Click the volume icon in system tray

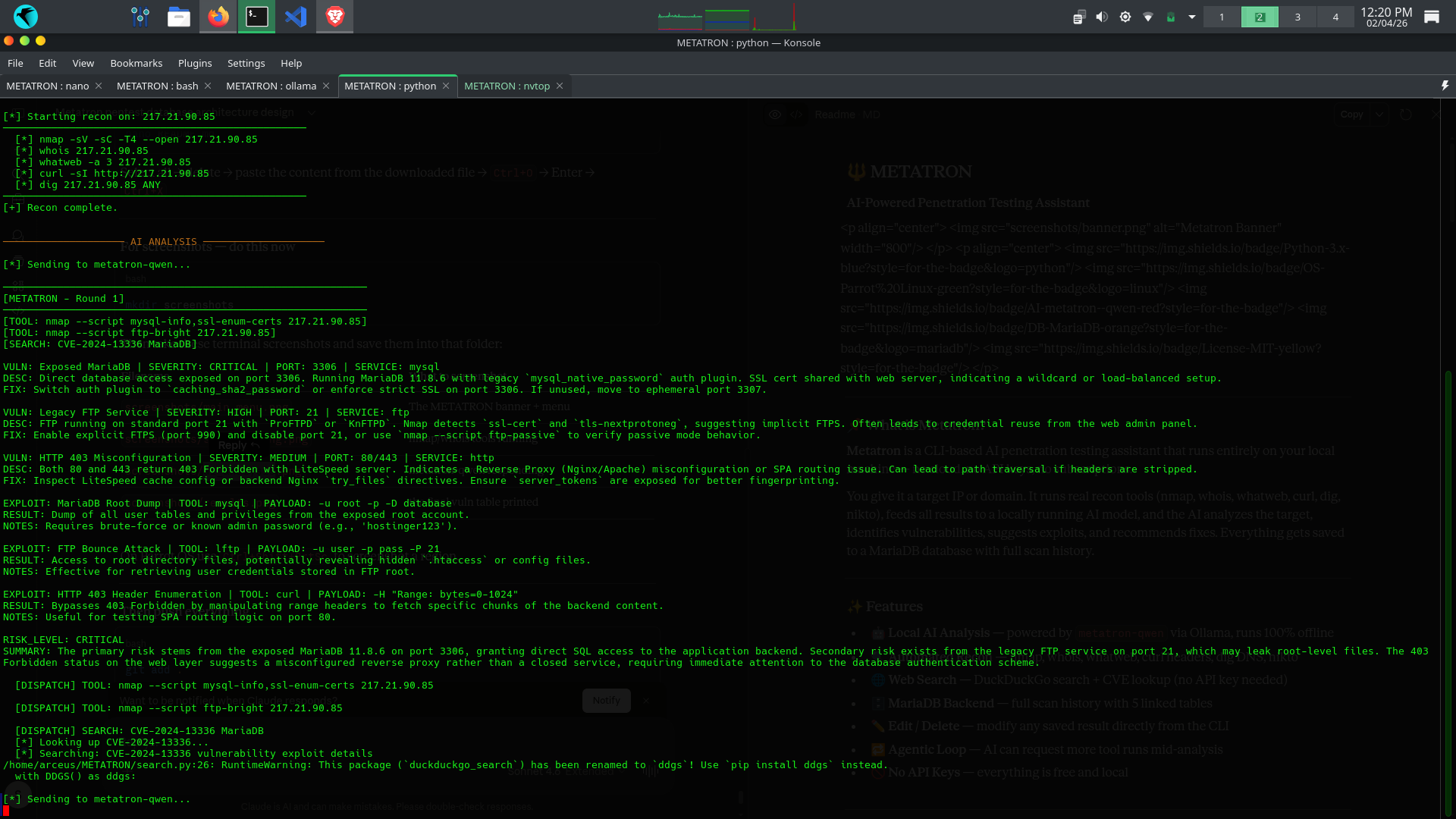tap(1102, 17)
